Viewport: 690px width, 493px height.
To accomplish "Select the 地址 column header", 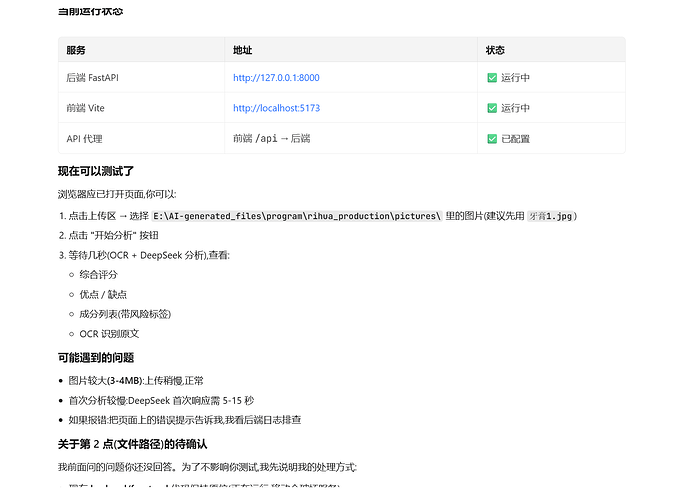I will [x=242, y=50].
